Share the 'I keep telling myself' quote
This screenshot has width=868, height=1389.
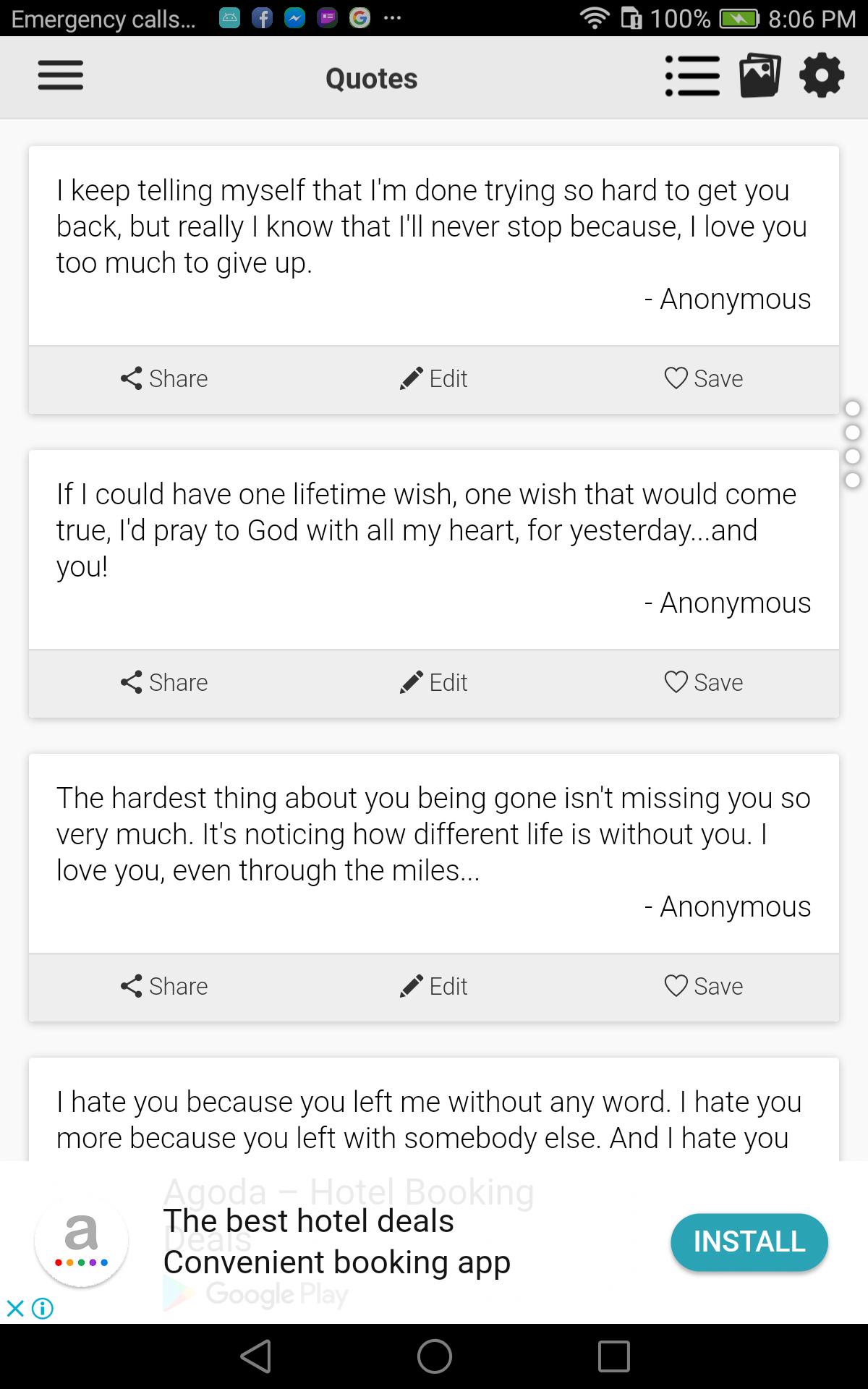pyautogui.click(x=164, y=378)
